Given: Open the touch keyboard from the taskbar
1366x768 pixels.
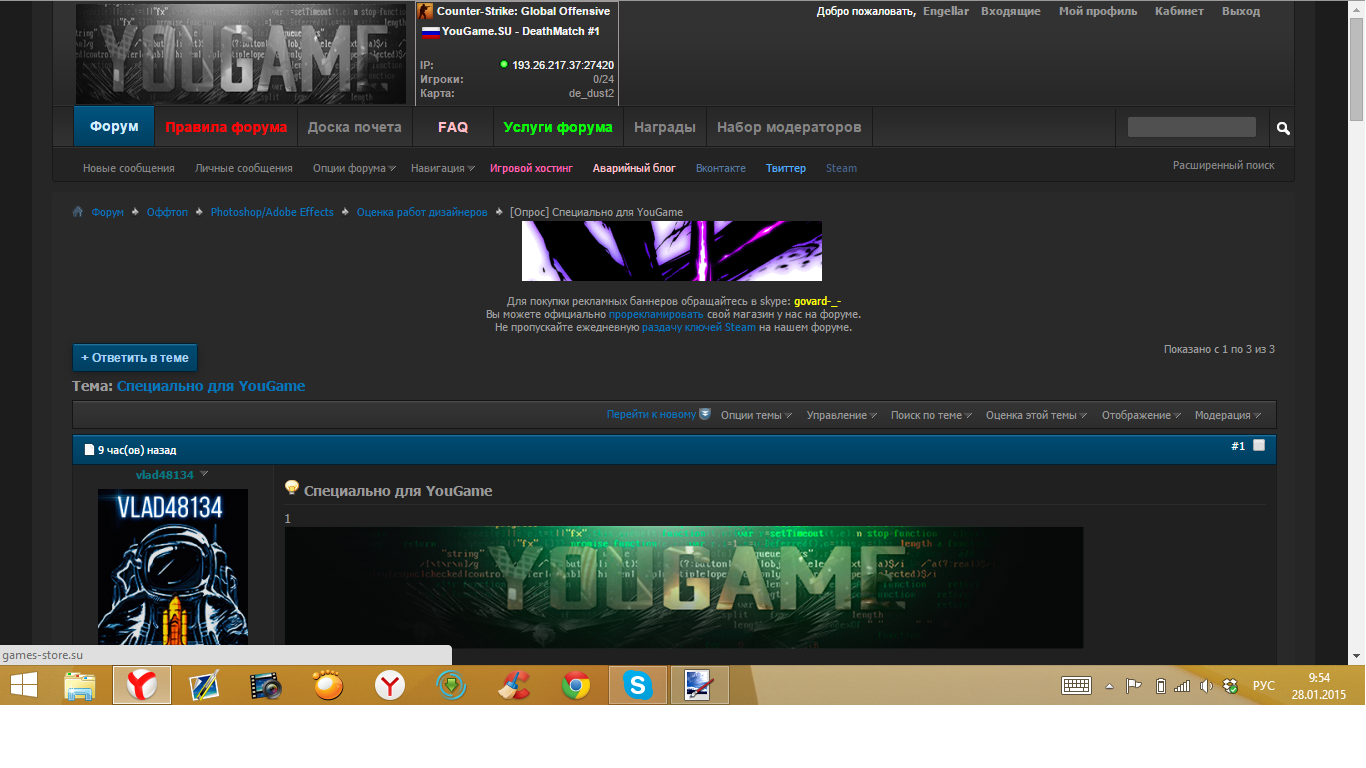Looking at the screenshot, I should click(x=1075, y=686).
